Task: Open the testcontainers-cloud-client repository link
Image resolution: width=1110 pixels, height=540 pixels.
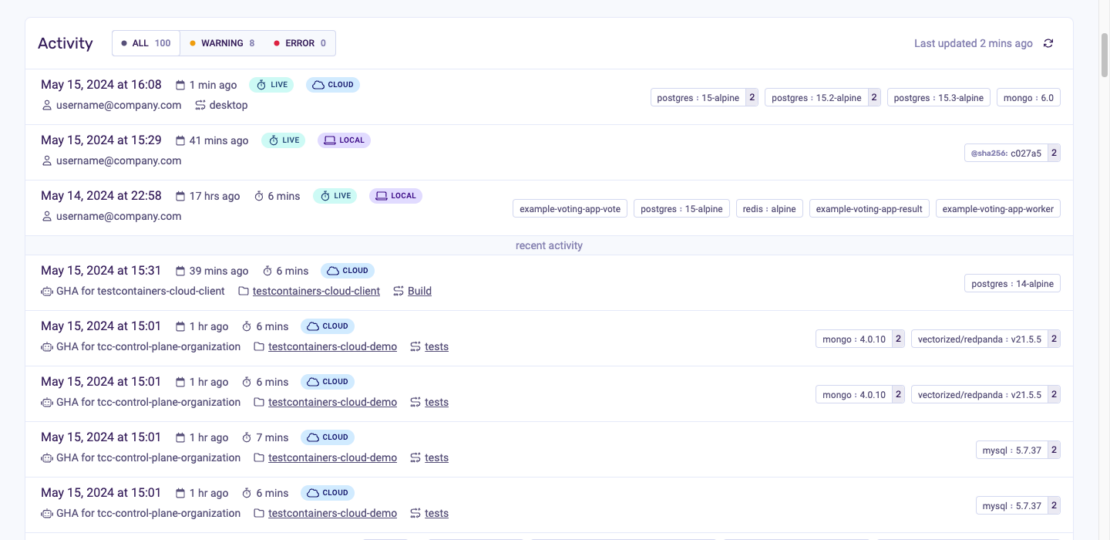Action: [x=316, y=291]
